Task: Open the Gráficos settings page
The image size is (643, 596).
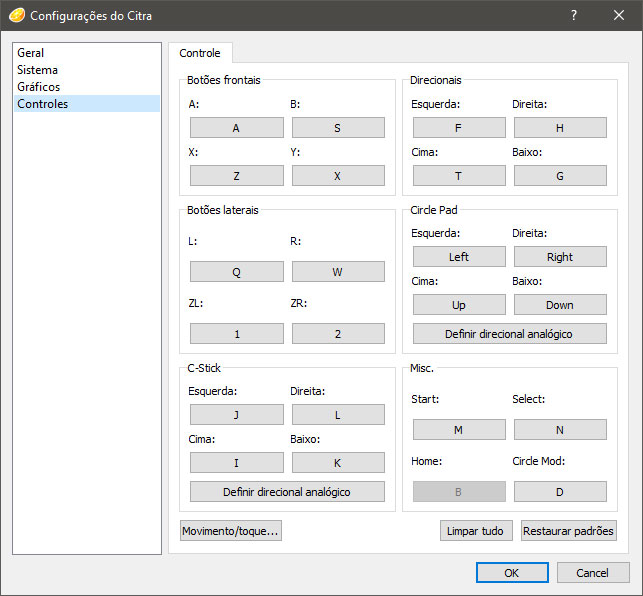Action: tap(87, 87)
